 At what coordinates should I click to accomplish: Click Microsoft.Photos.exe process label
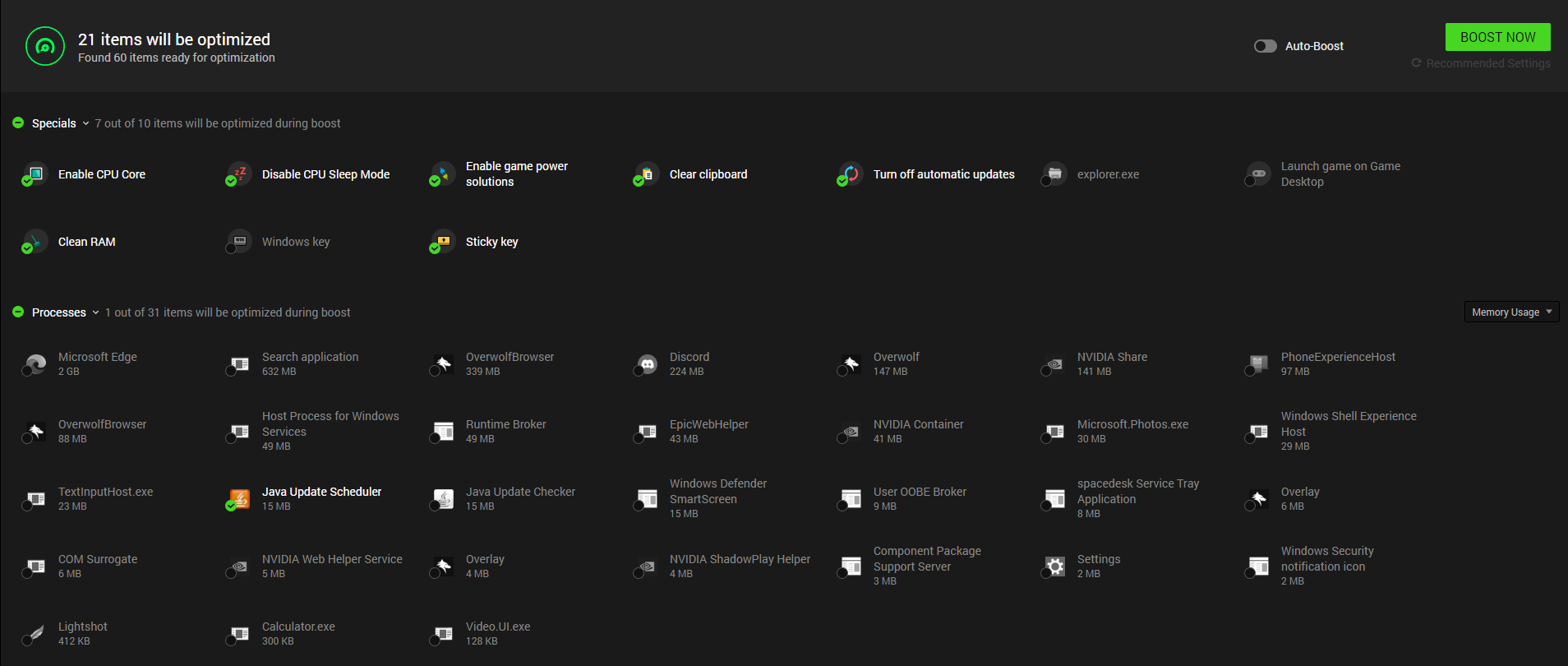(x=1132, y=424)
